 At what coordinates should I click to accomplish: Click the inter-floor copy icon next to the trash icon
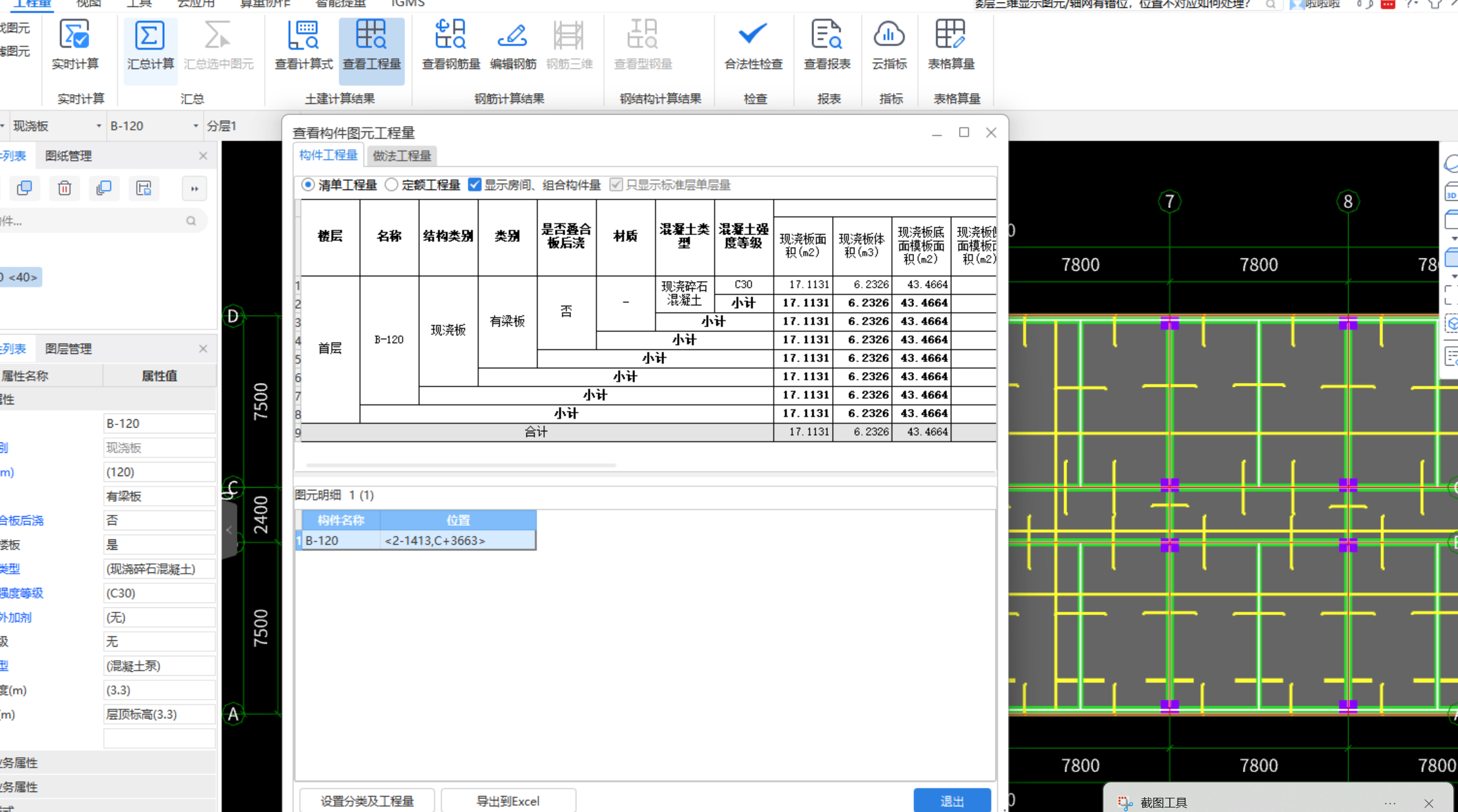[104, 188]
